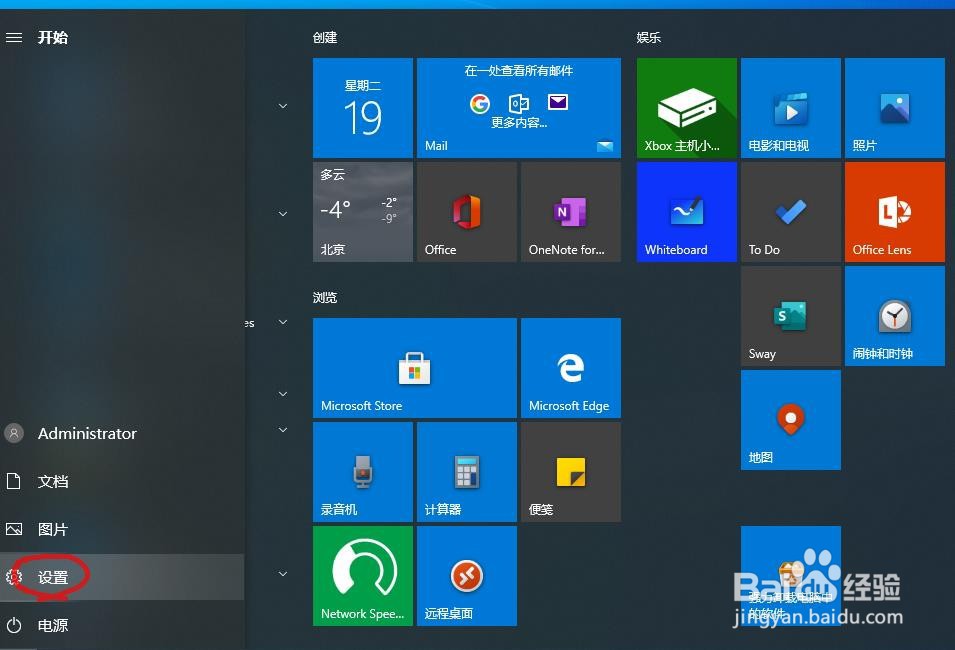Launch the Office tile
955x650 pixels.
[467, 212]
